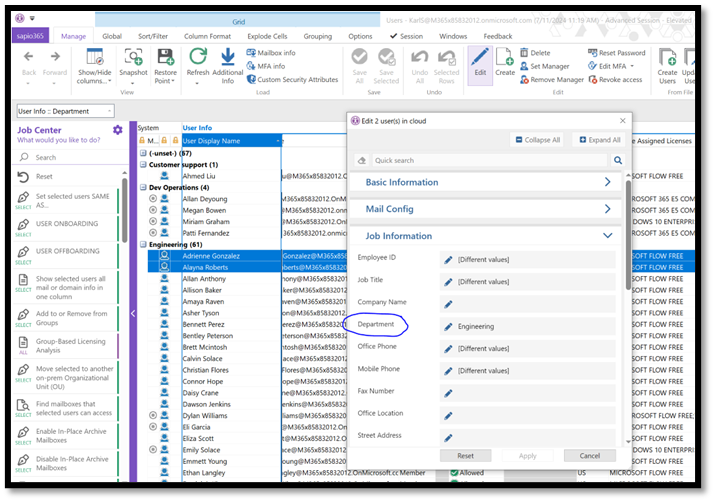This screenshot has height=501, width=714.
Task: Open the Explode Cells tab
Action: click(x=267, y=36)
